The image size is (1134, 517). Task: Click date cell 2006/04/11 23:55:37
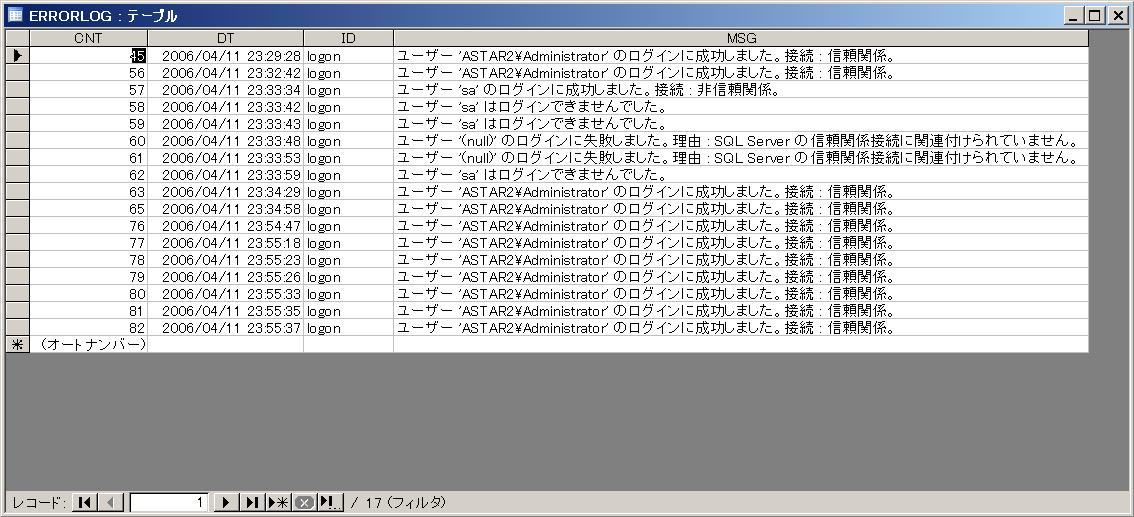point(226,328)
